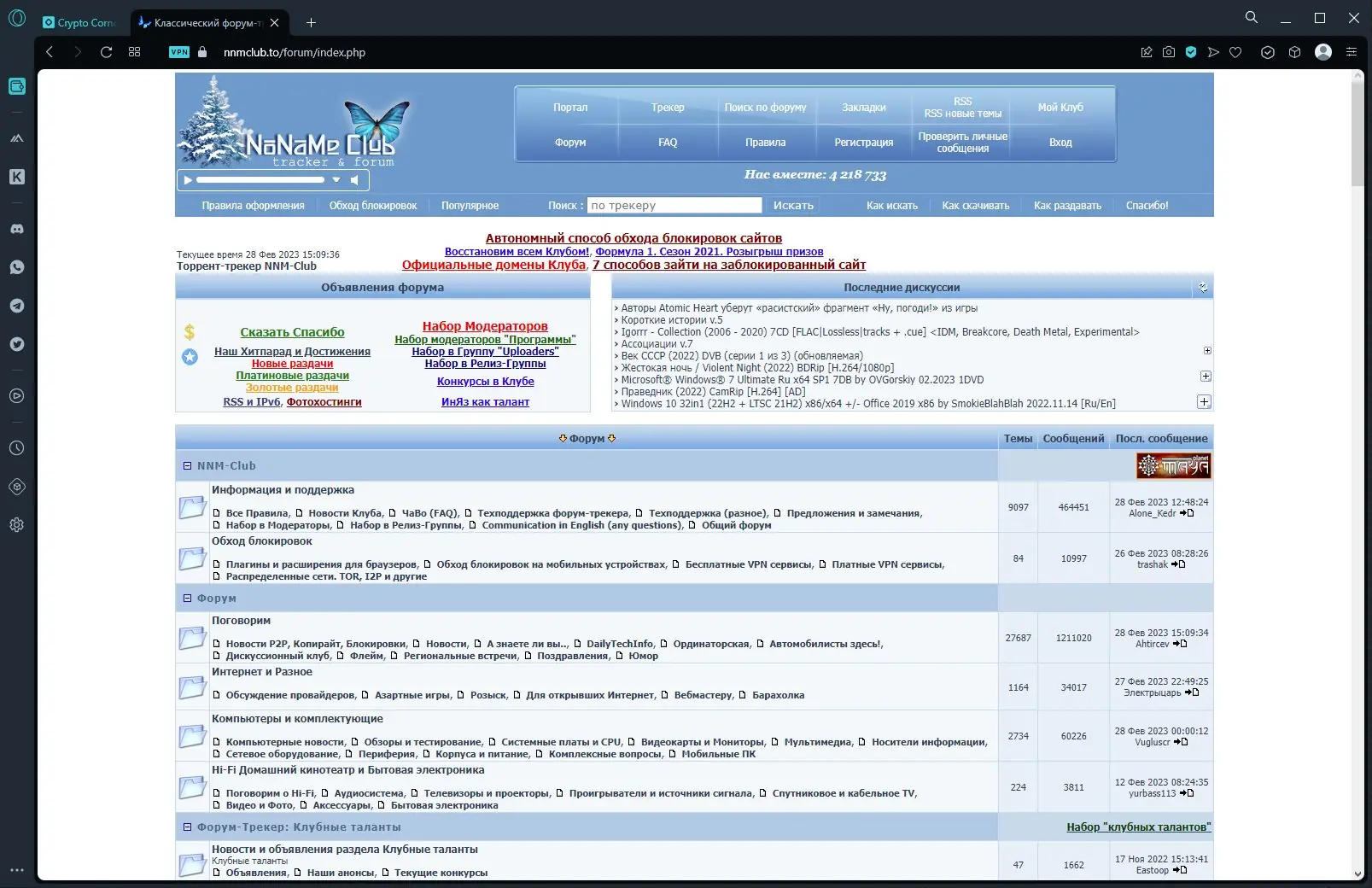The height and width of the screenshot is (888, 1372).
Task: Go to last post by Alone_Kedr
Action: (1187, 513)
